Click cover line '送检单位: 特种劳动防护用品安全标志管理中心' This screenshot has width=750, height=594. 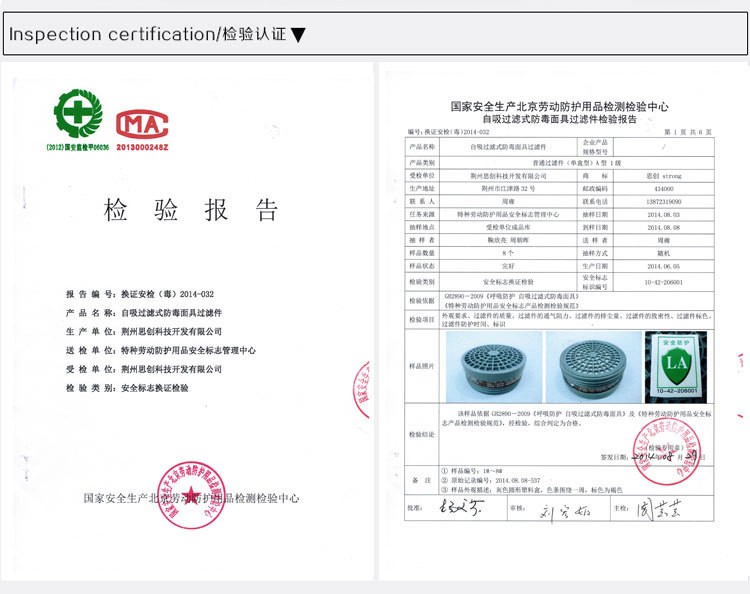[161, 350]
